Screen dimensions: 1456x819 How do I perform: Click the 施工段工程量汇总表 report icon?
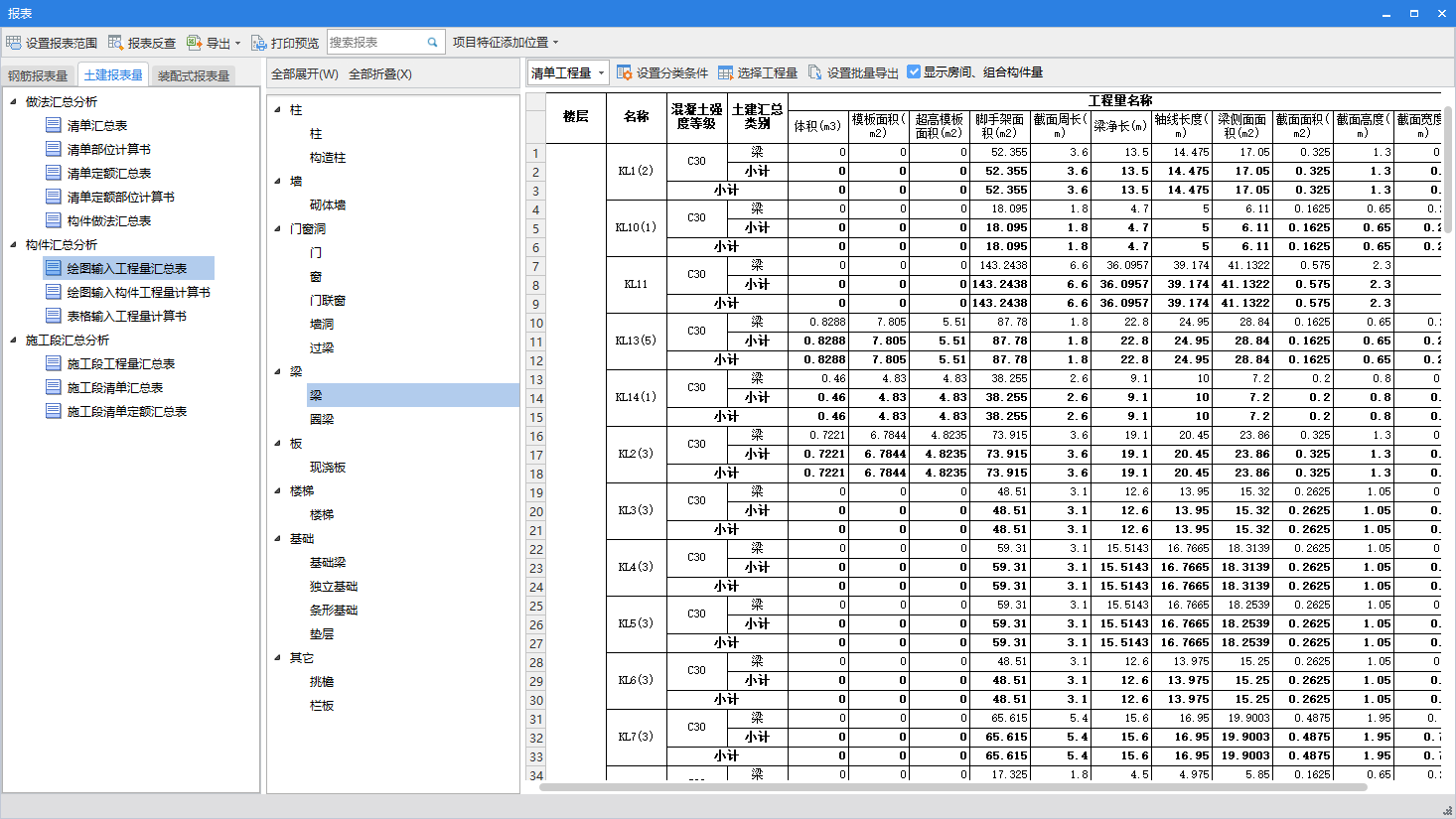click(x=54, y=363)
